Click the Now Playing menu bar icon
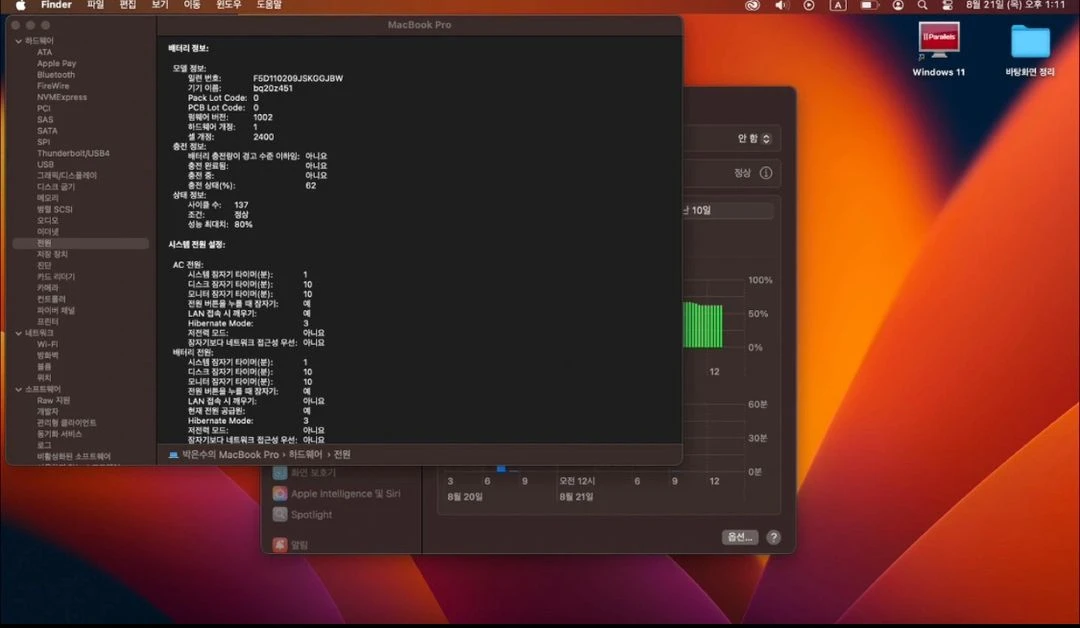The image size is (1080, 628). point(809,5)
